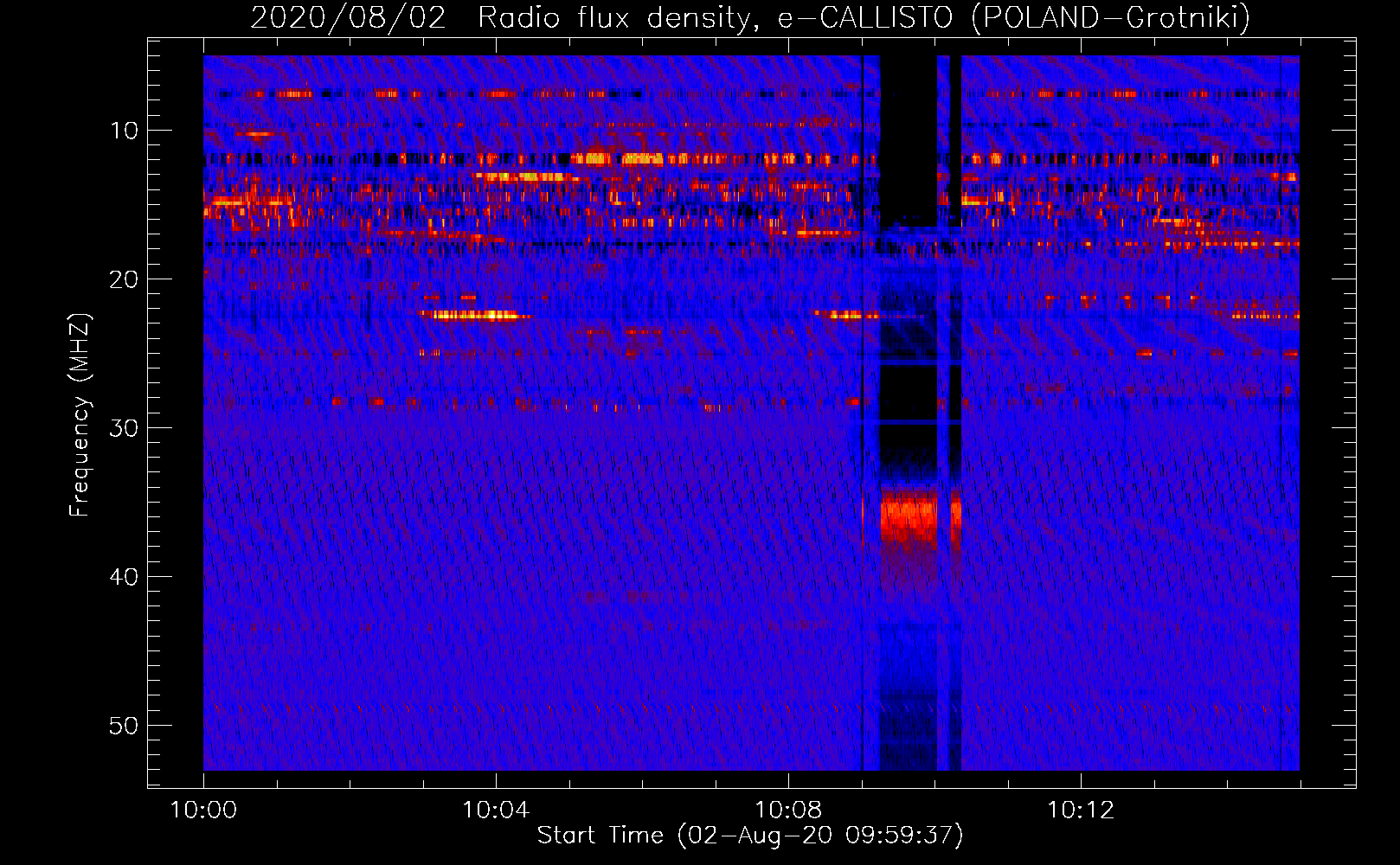Click the bright red burst near 36 MHz
1400x865 pixels.
coord(909,517)
